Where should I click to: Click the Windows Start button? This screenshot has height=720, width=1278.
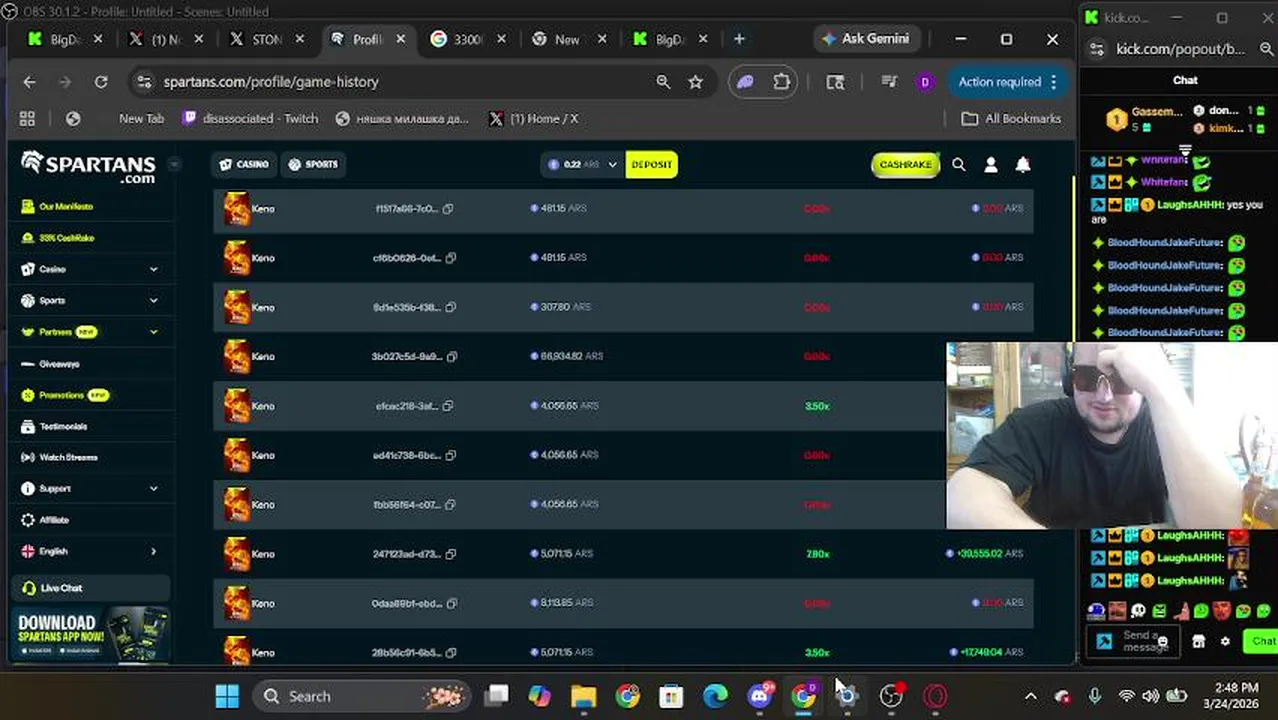pos(227,696)
